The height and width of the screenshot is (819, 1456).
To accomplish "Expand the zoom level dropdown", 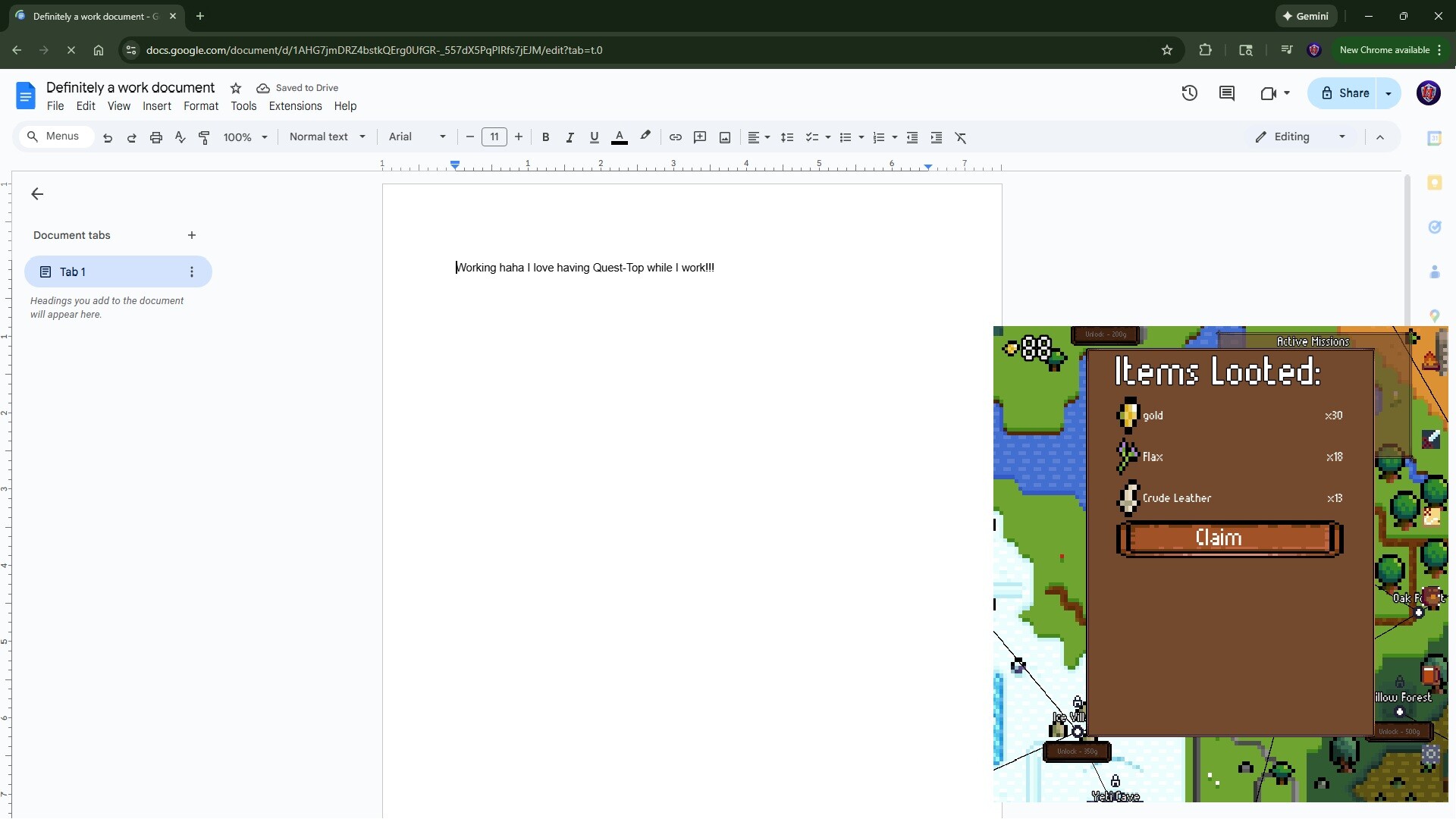I will (246, 137).
